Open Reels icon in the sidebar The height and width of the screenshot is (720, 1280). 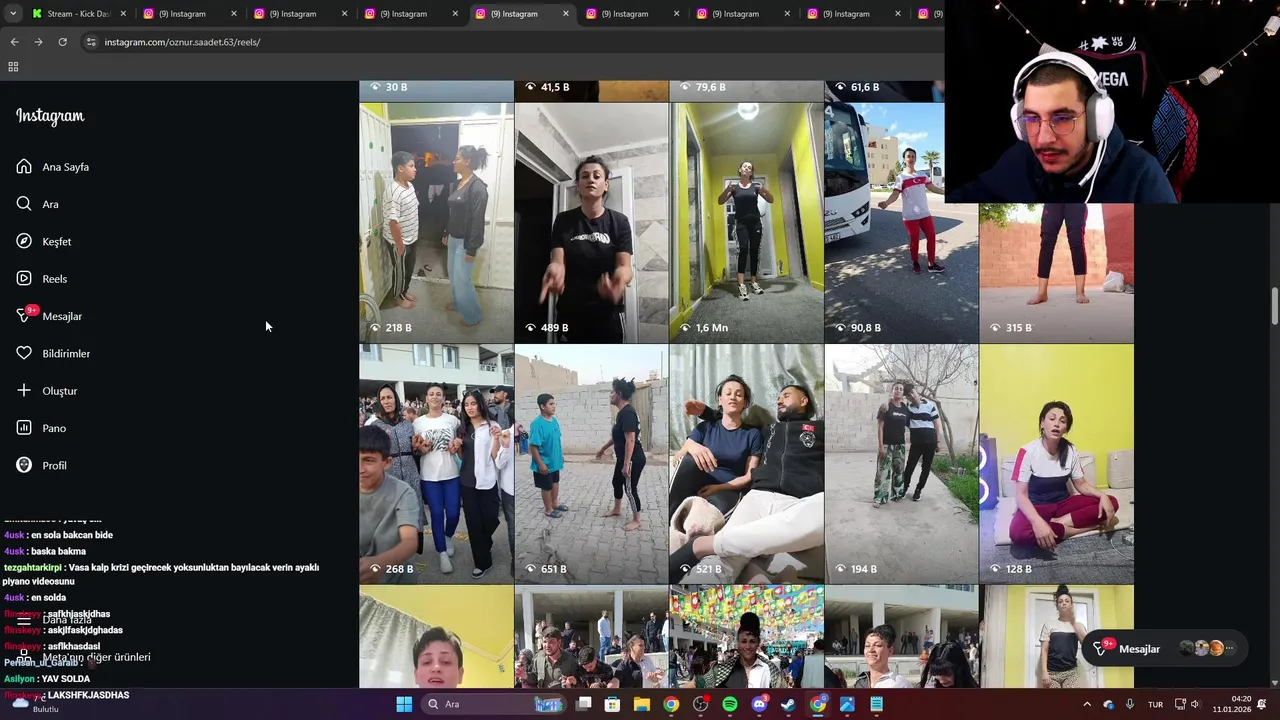pyautogui.click(x=24, y=279)
